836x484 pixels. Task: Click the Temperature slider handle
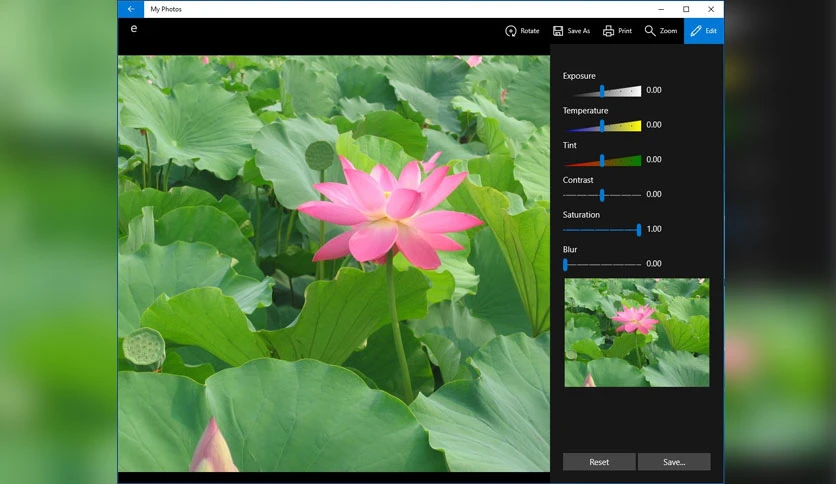602,126
